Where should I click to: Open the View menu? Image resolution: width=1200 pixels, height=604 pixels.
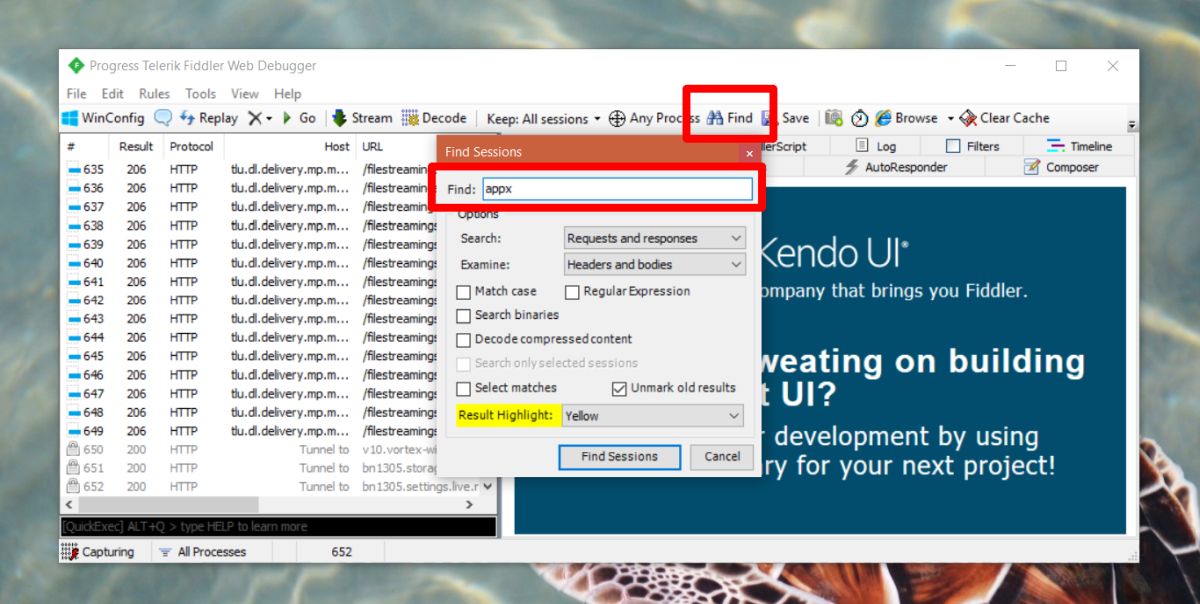[245, 94]
